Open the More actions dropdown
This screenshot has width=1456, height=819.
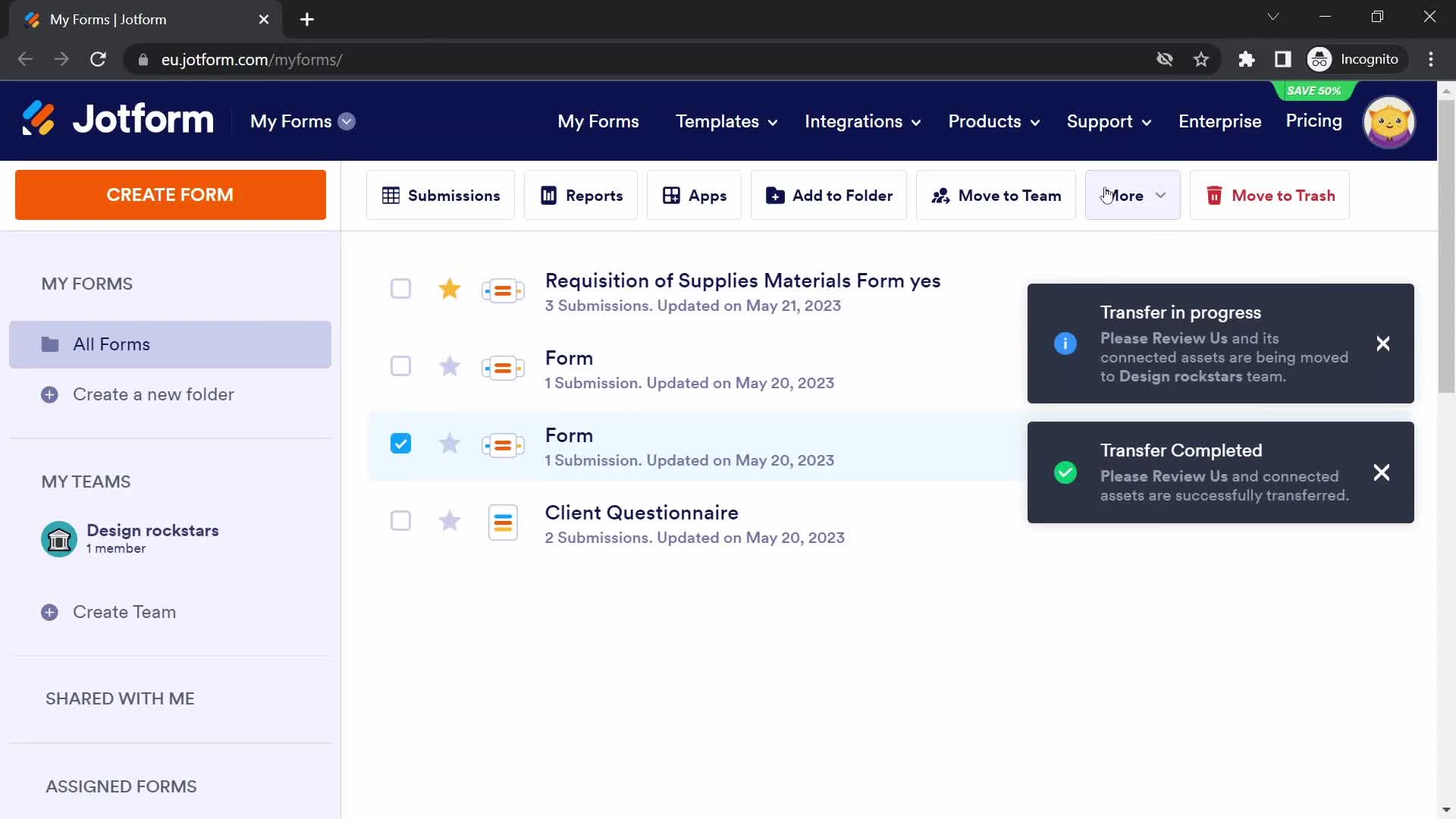pyautogui.click(x=1132, y=196)
